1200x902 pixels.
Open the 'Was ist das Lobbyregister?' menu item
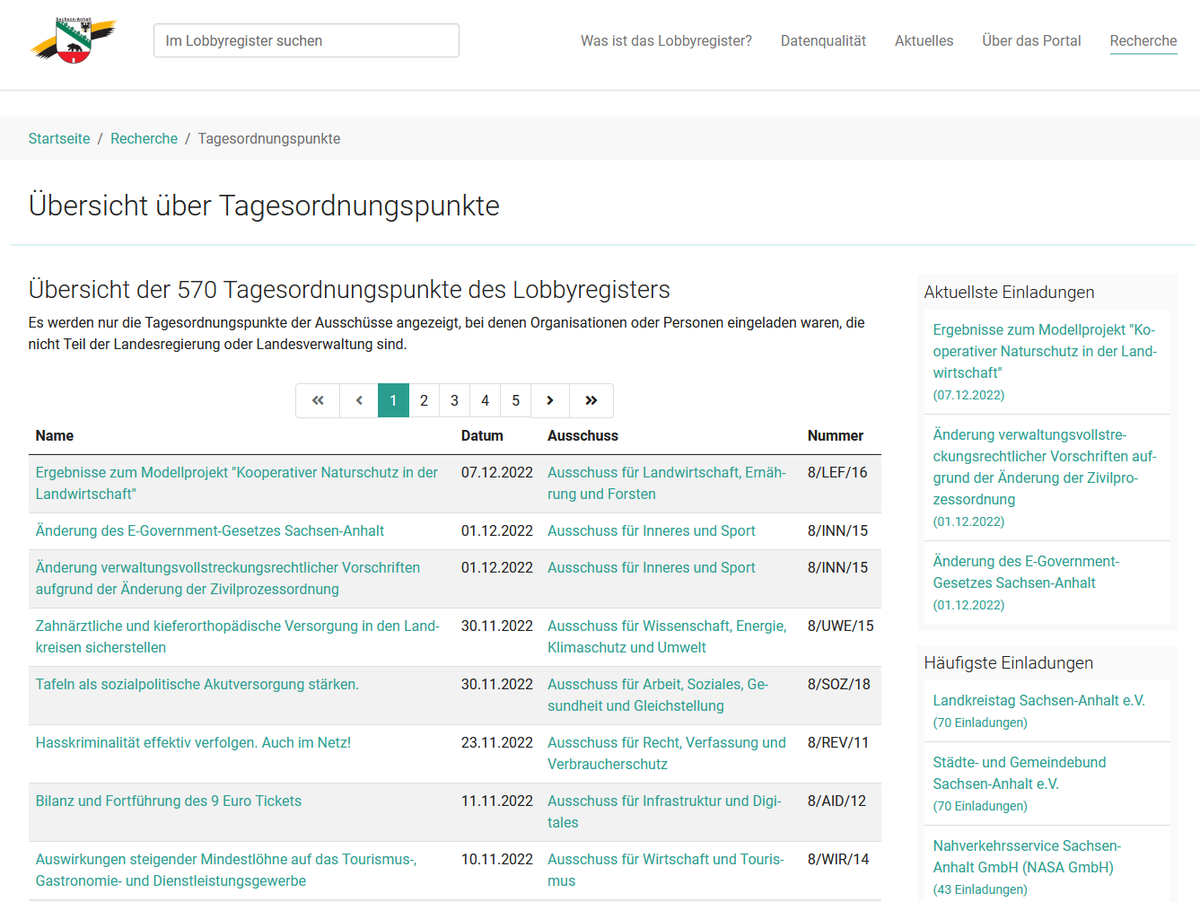[x=666, y=41]
